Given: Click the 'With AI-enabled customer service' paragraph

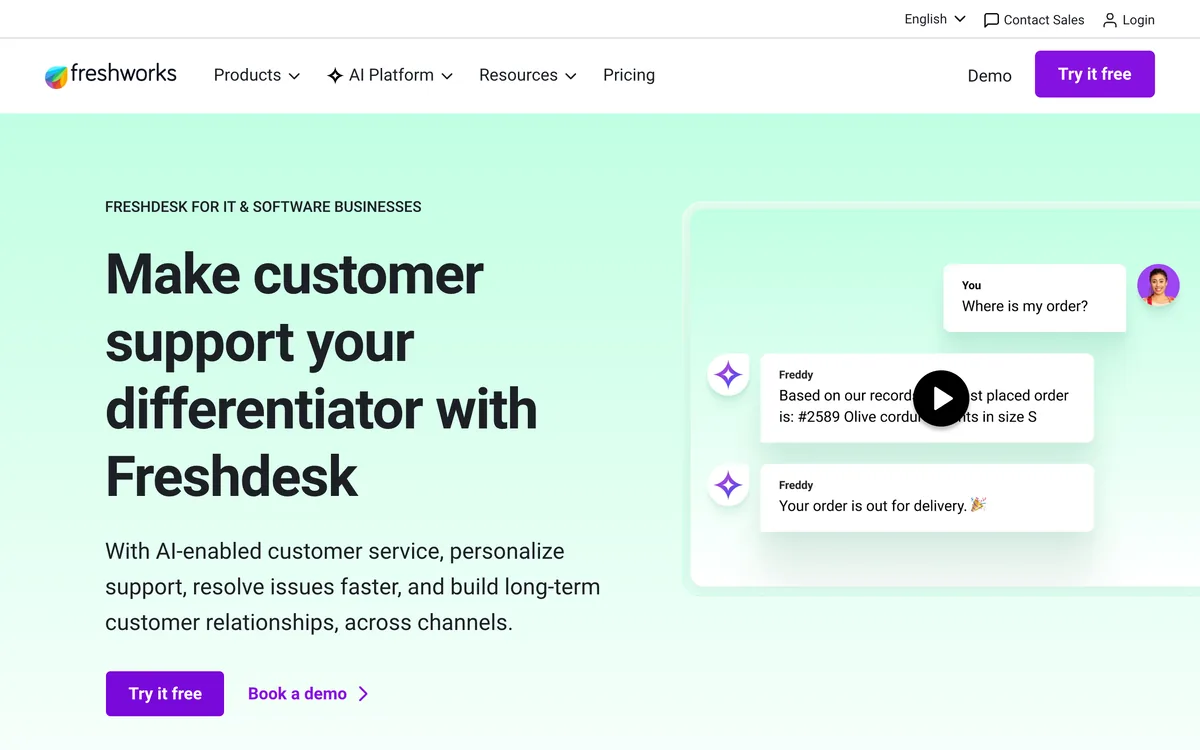Looking at the screenshot, I should pyautogui.click(x=353, y=587).
